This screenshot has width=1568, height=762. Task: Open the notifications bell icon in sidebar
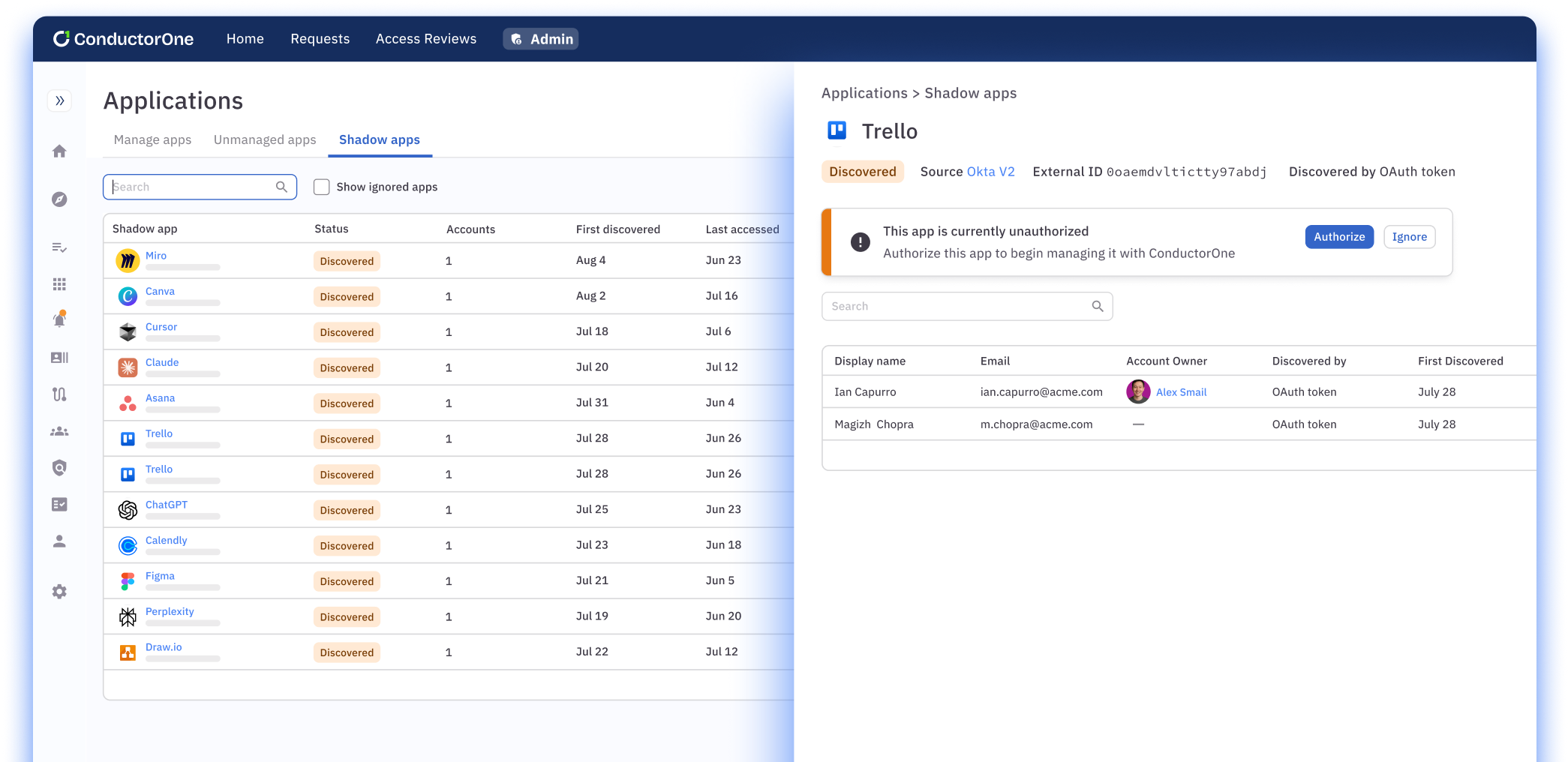point(60,319)
